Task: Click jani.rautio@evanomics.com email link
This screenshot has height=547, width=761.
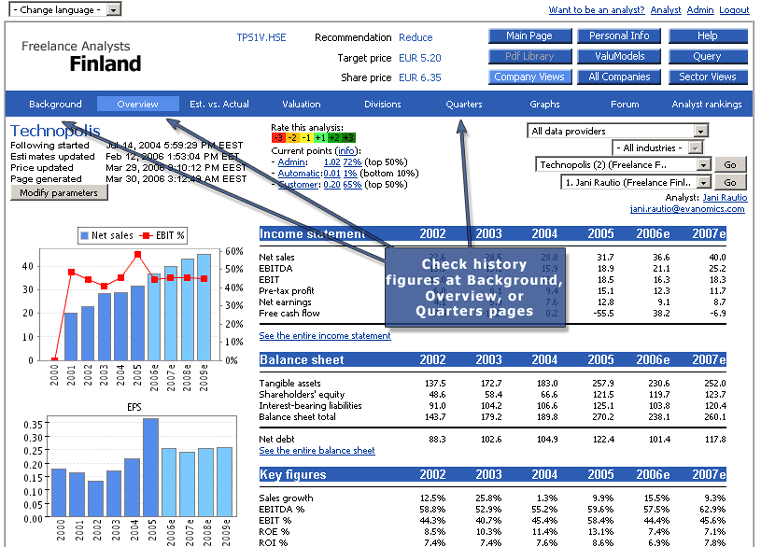Action: click(687, 209)
